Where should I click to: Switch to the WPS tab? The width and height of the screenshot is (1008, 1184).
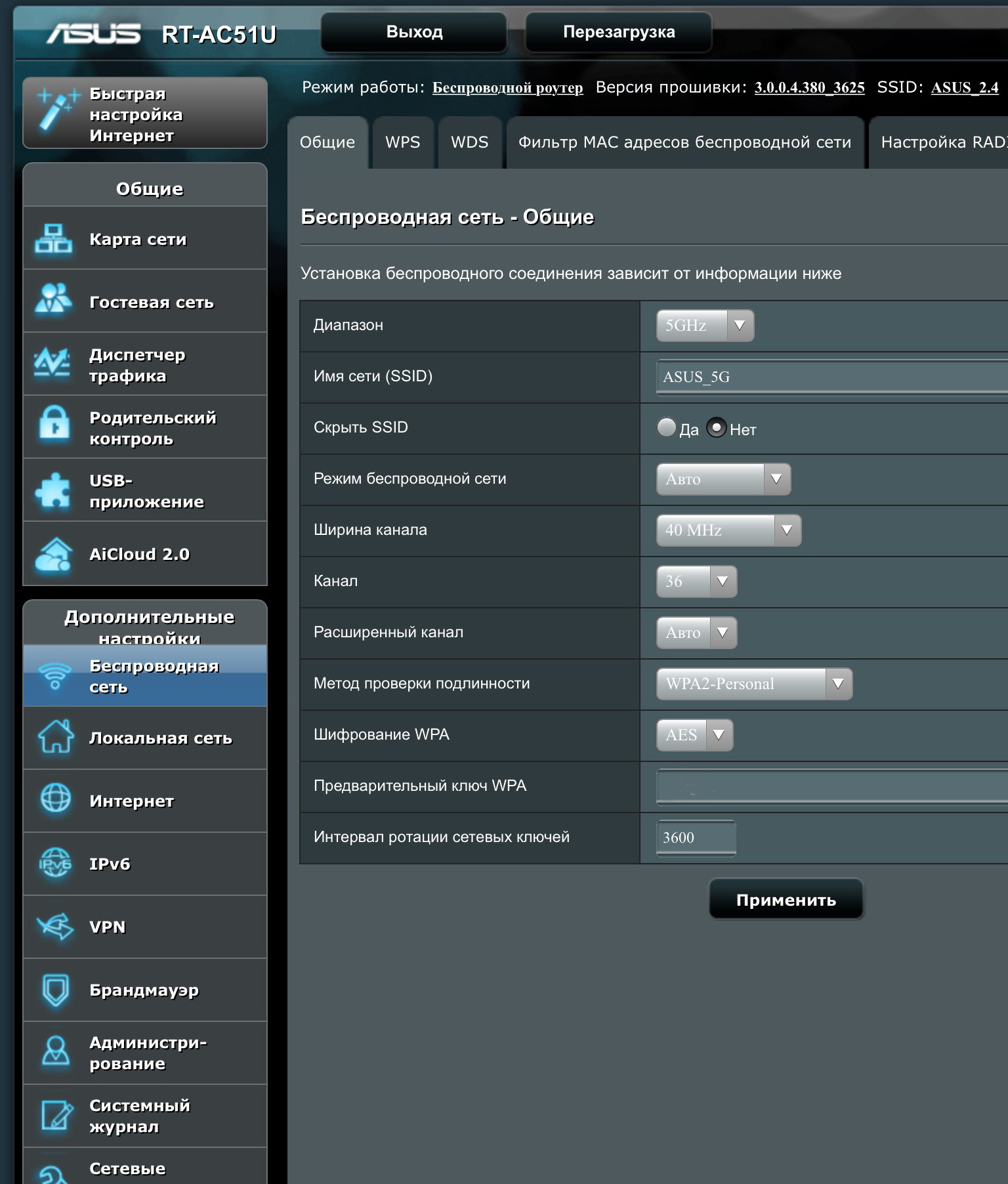[402, 142]
